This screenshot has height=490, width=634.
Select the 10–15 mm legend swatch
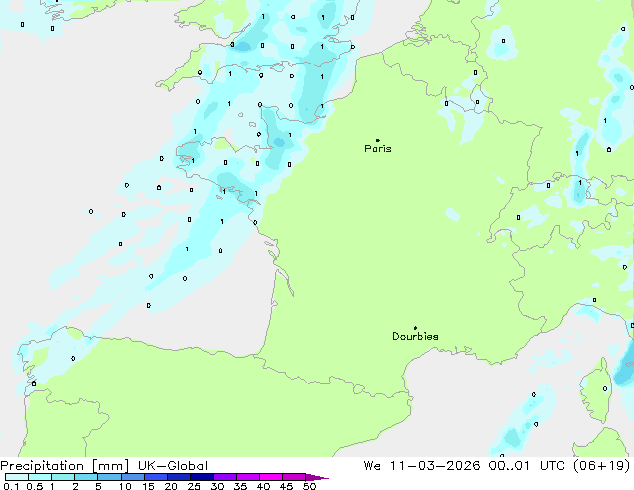click(x=132, y=477)
